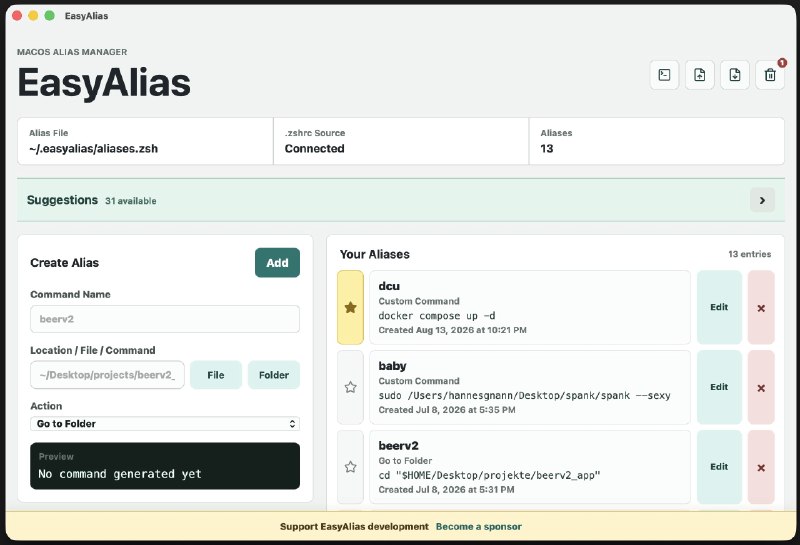The width and height of the screenshot is (800, 545).
Task: Click the cd beerv2_app command text
Action: pyautogui.click(x=489, y=475)
